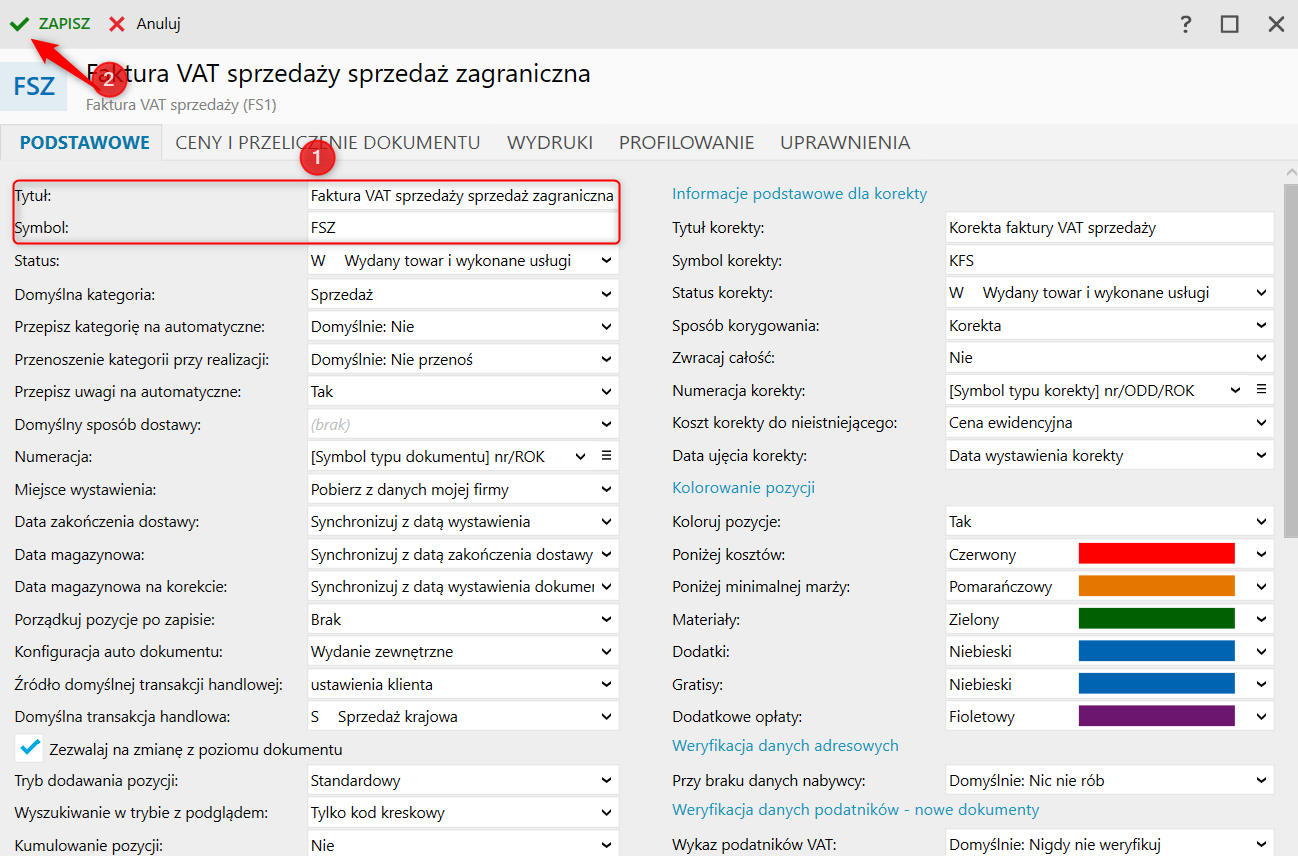Maximize the window with the square icon
This screenshot has width=1298, height=856.
click(1230, 24)
